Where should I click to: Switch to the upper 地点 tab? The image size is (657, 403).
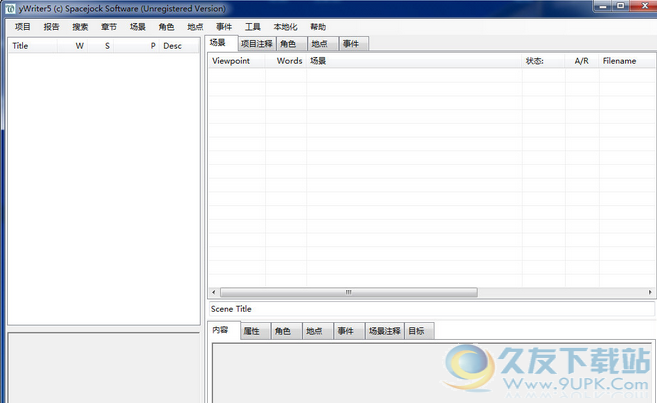pyautogui.click(x=323, y=44)
